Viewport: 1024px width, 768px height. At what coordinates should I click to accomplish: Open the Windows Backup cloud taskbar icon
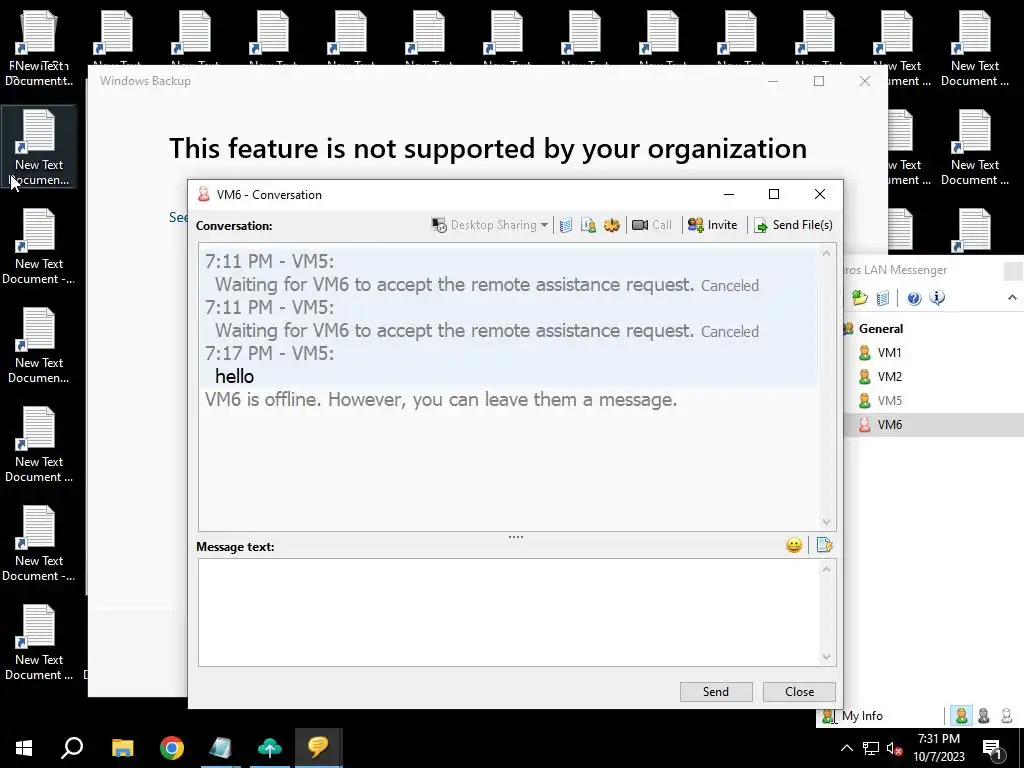tap(269, 748)
